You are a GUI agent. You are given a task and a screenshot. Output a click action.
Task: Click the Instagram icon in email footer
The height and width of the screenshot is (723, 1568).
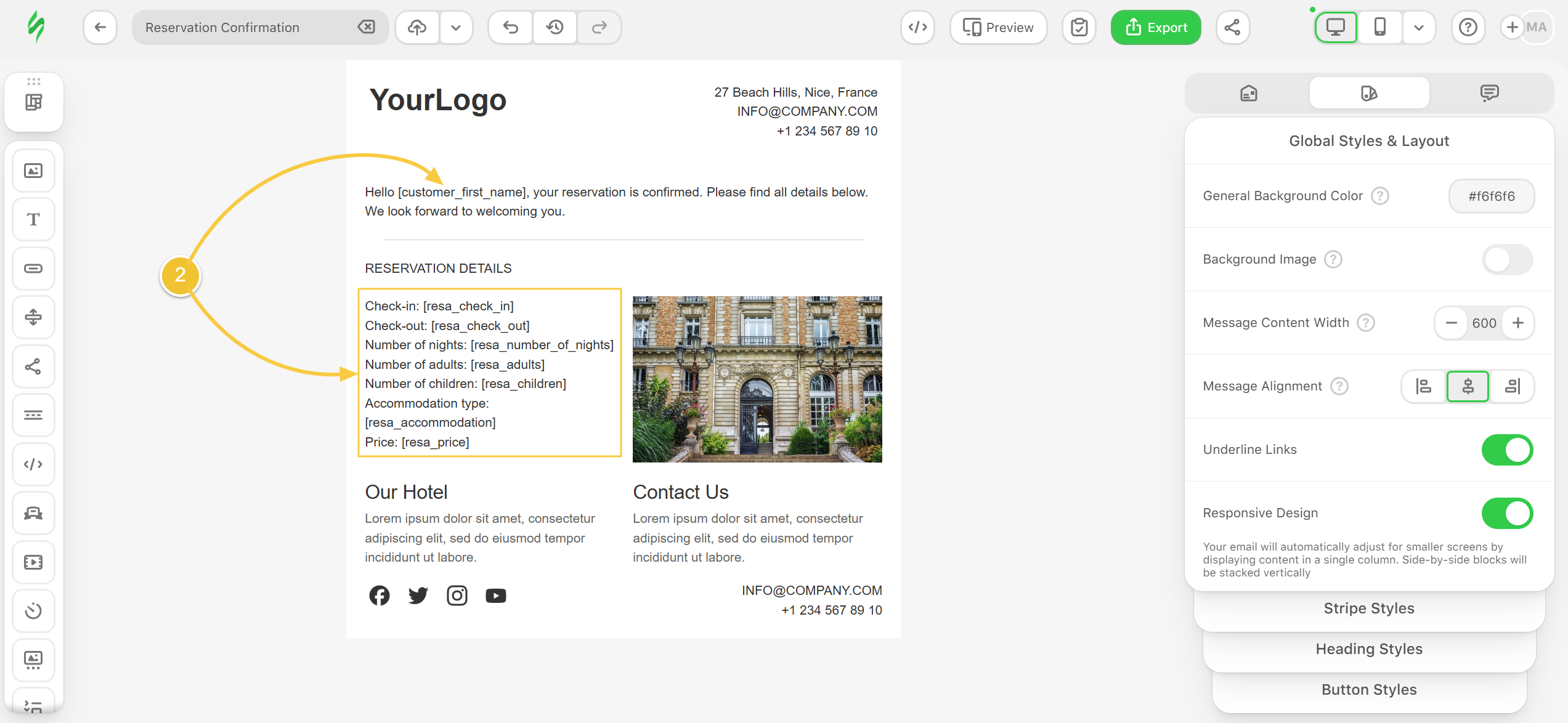(x=457, y=596)
